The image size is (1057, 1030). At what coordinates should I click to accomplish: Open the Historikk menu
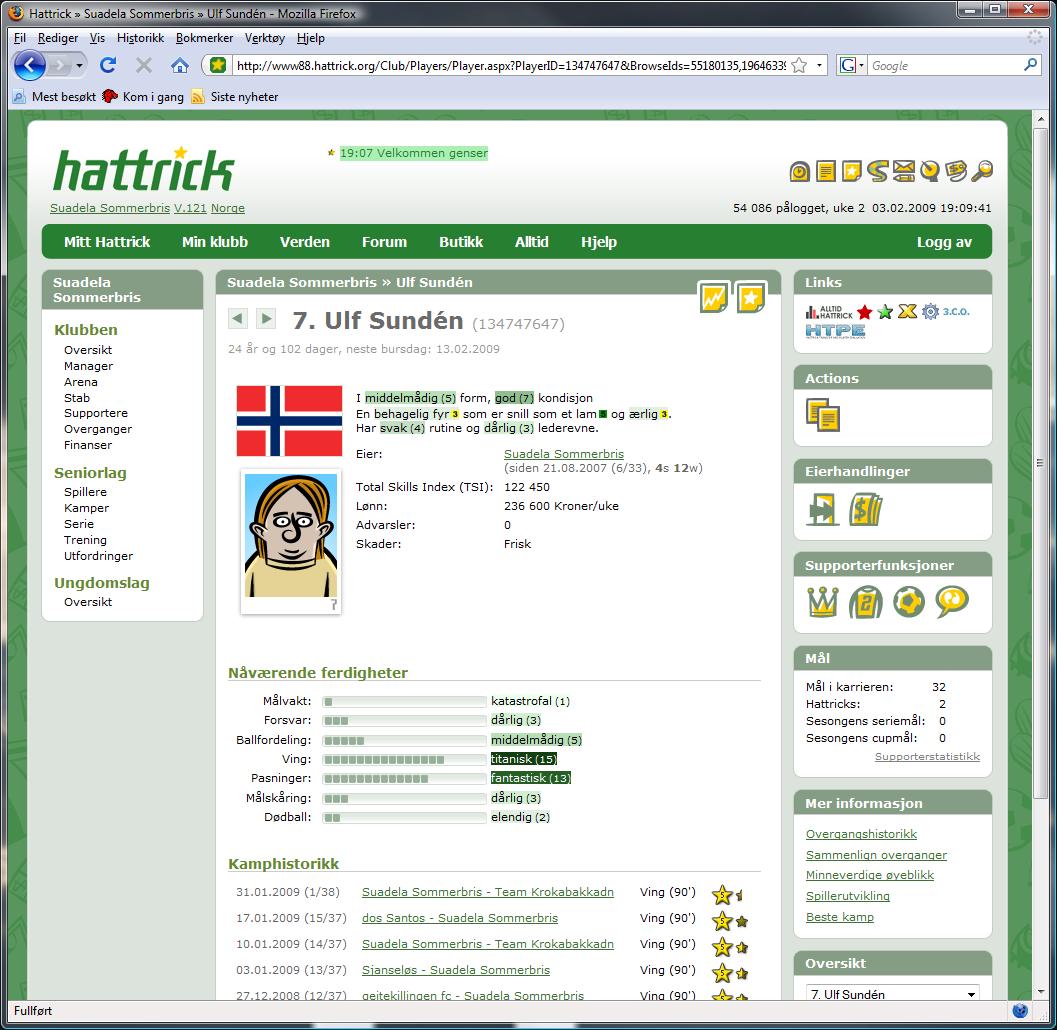tap(140, 38)
